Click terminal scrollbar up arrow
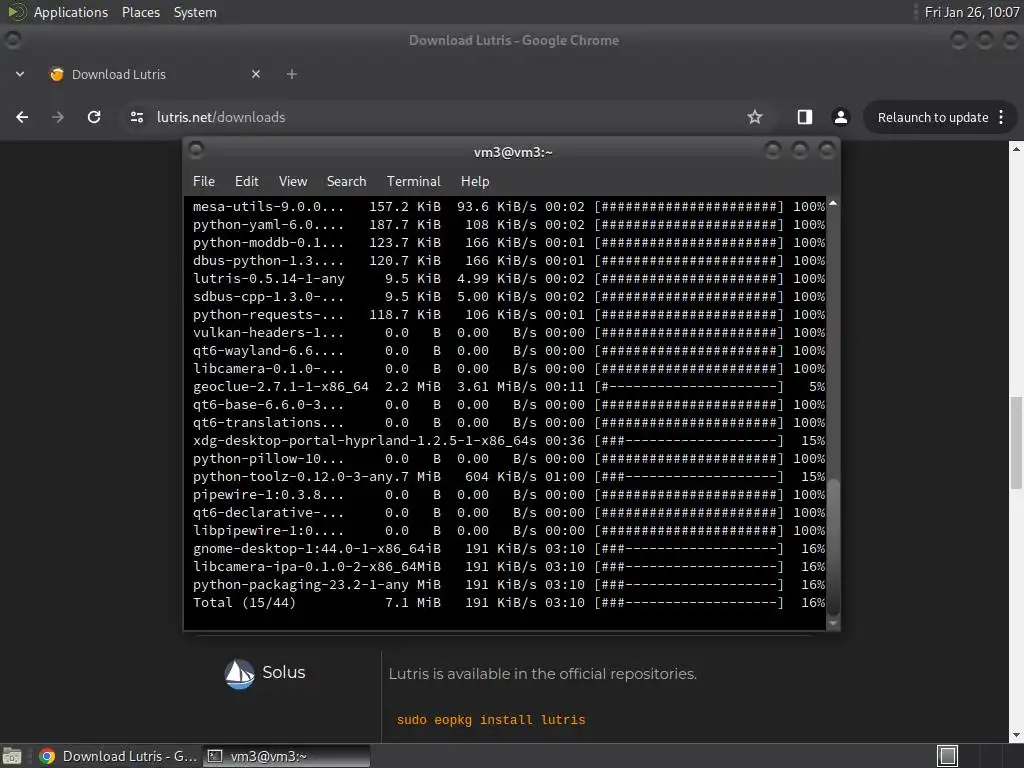Viewport: 1024px width, 768px height. [x=833, y=204]
